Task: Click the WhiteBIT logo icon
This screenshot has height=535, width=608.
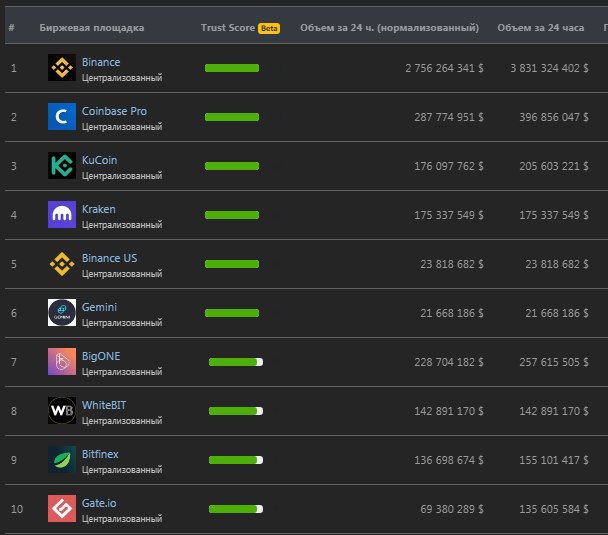Action: (x=62, y=411)
